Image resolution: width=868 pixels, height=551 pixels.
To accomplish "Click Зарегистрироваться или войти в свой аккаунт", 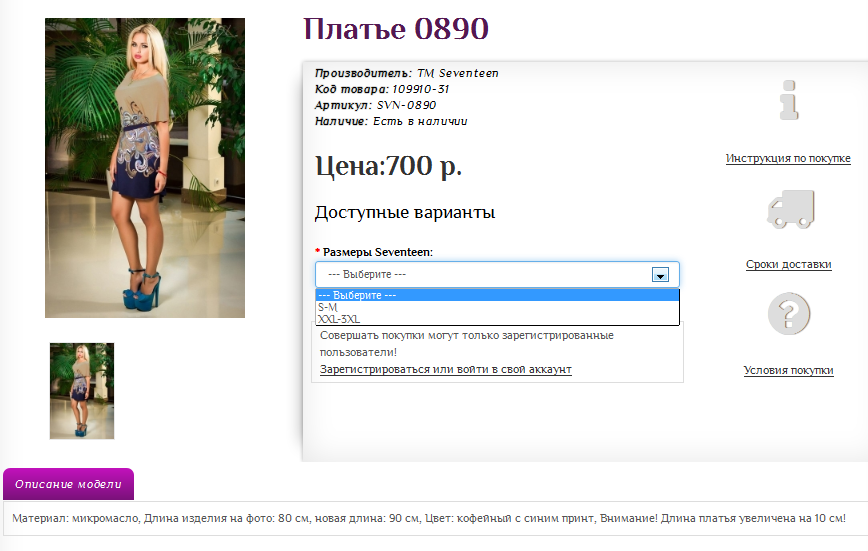I will point(446,369).
